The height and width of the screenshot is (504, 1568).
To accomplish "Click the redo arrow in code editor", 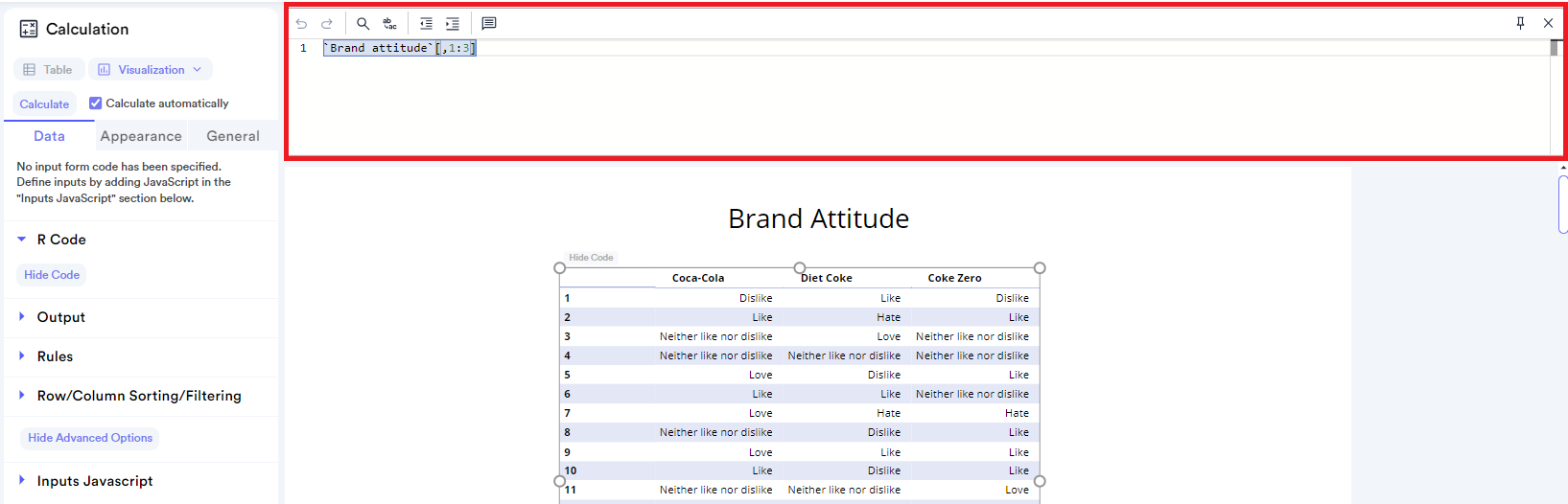I will (x=327, y=24).
